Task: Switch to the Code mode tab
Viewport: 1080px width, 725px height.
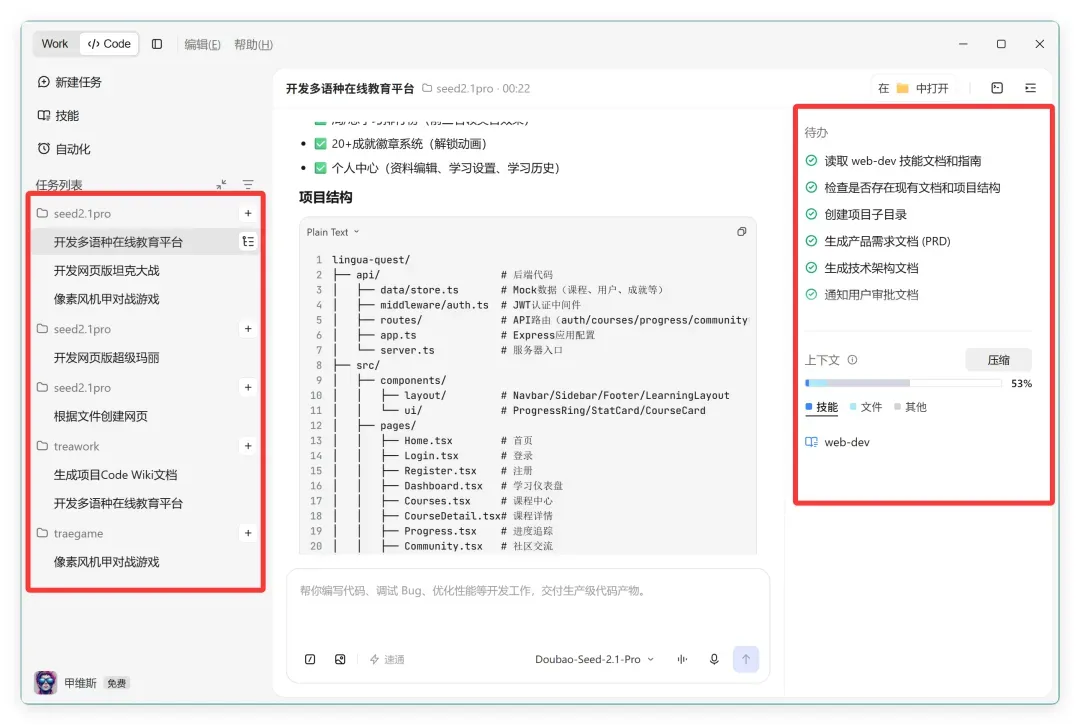Action: click(x=110, y=43)
